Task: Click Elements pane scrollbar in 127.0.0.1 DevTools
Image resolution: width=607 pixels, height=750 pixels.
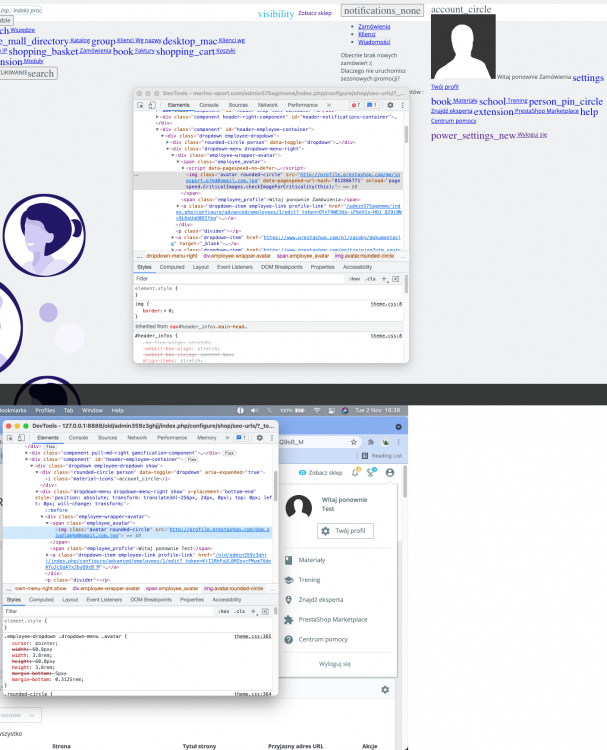Action: [276, 485]
